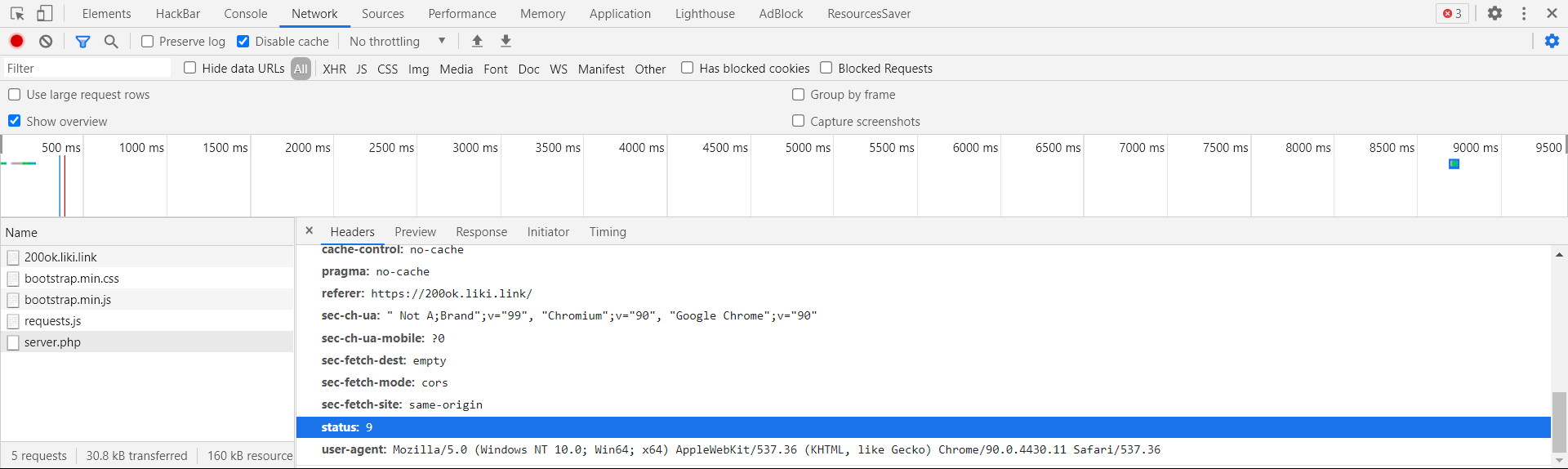Click the inspect element picker icon

tap(17, 14)
